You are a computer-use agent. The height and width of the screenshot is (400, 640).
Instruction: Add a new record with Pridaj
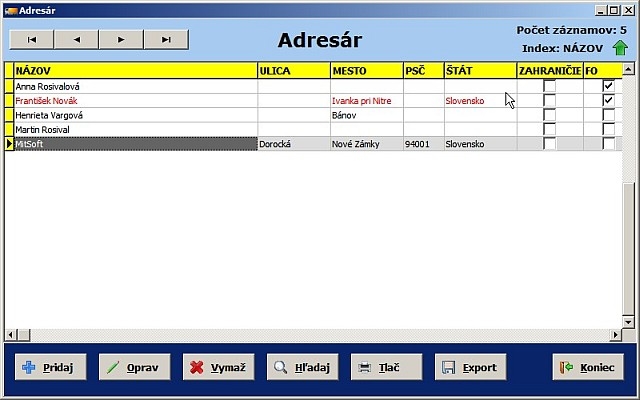pos(51,367)
